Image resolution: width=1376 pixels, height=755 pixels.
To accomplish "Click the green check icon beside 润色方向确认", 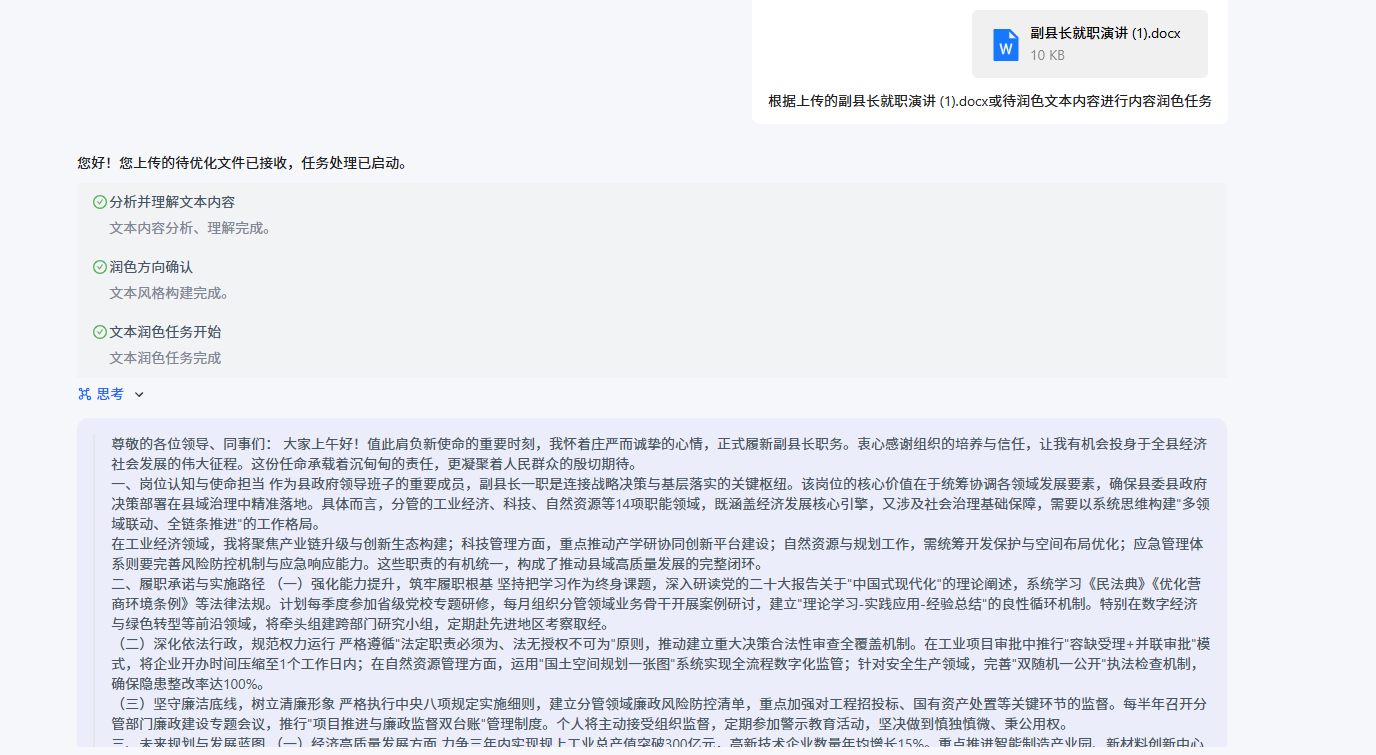I will (x=100, y=267).
